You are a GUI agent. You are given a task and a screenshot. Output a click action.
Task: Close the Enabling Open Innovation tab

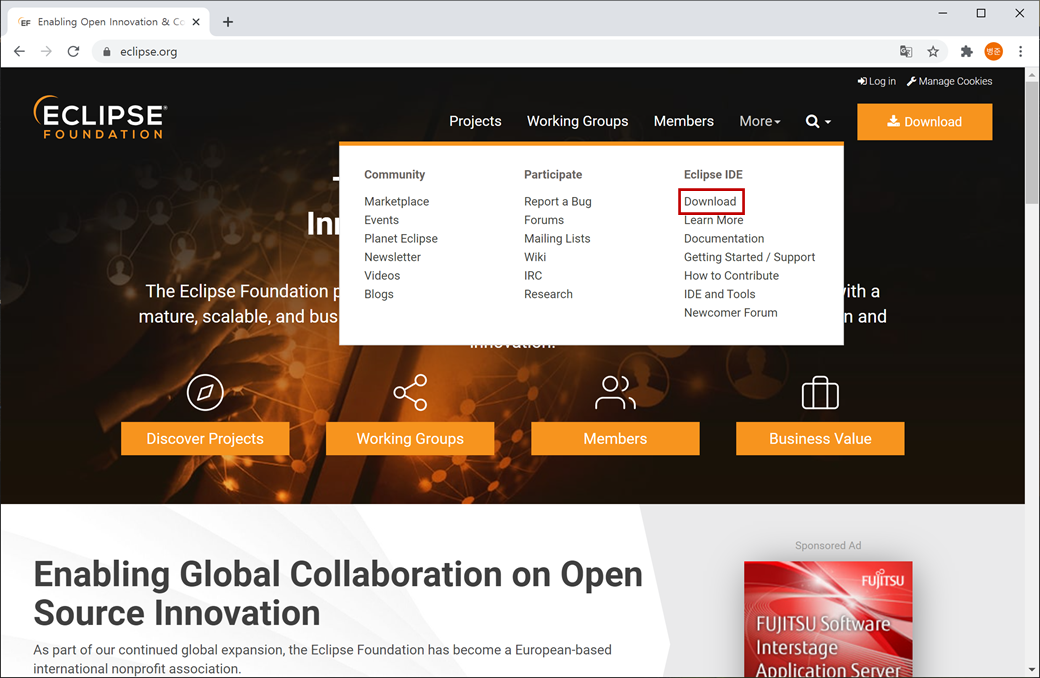pyautogui.click(x=196, y=22)
